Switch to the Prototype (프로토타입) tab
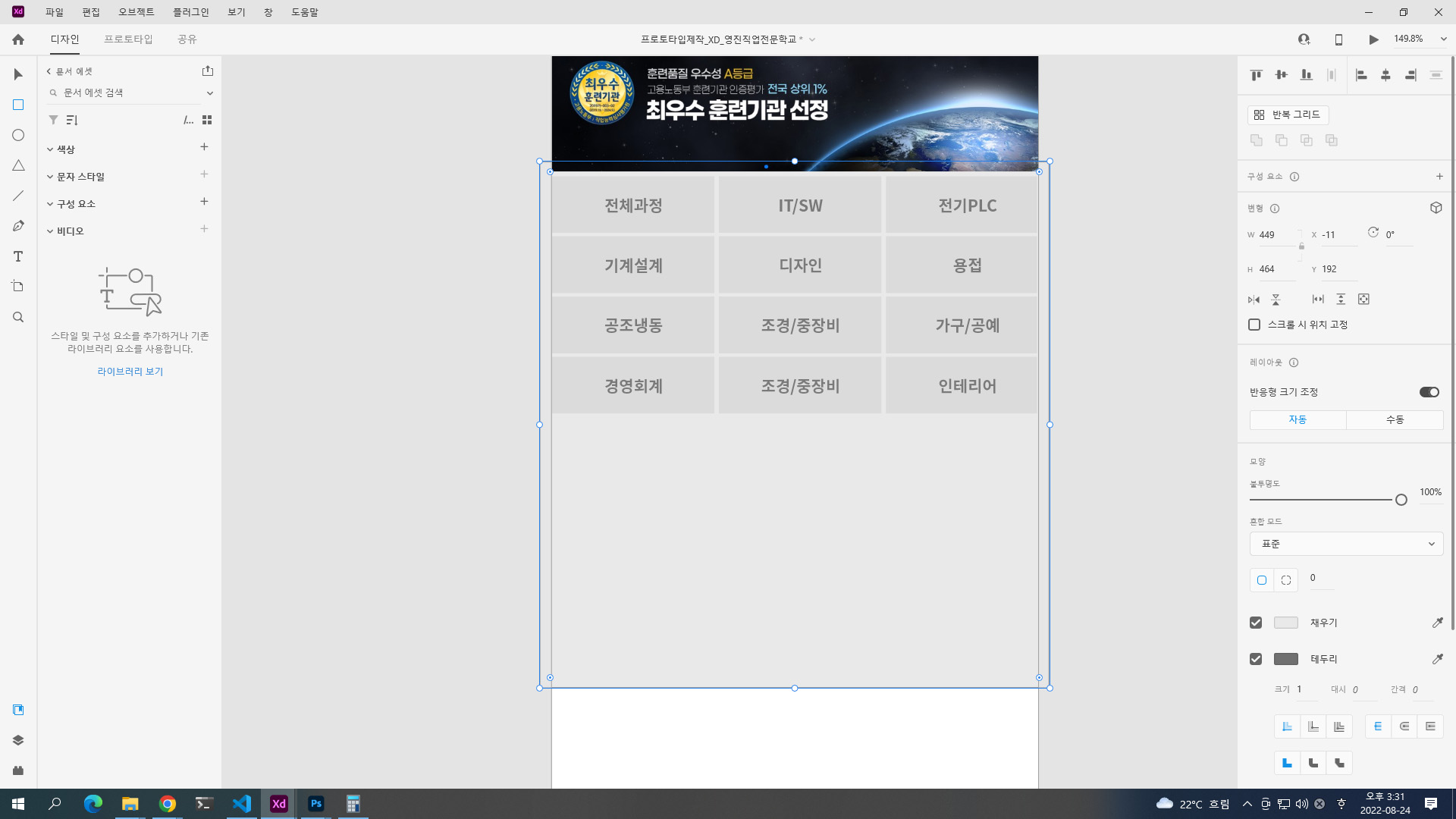 (128, 39)
